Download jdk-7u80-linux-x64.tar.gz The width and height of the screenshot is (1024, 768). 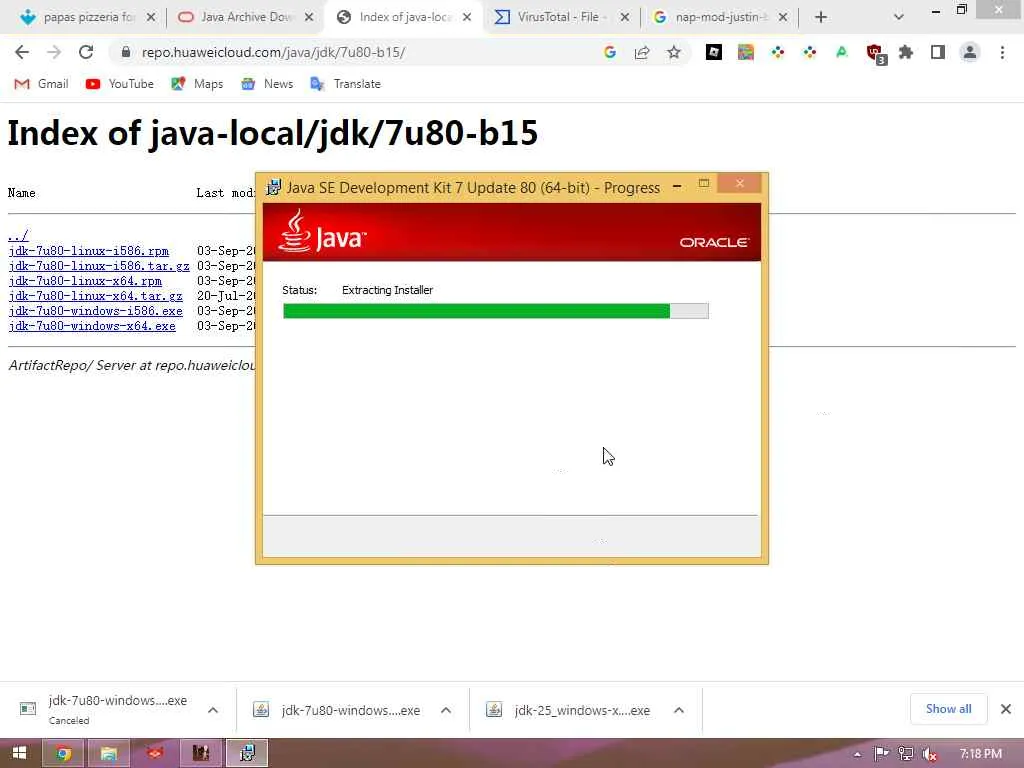[x=95, y=296]
